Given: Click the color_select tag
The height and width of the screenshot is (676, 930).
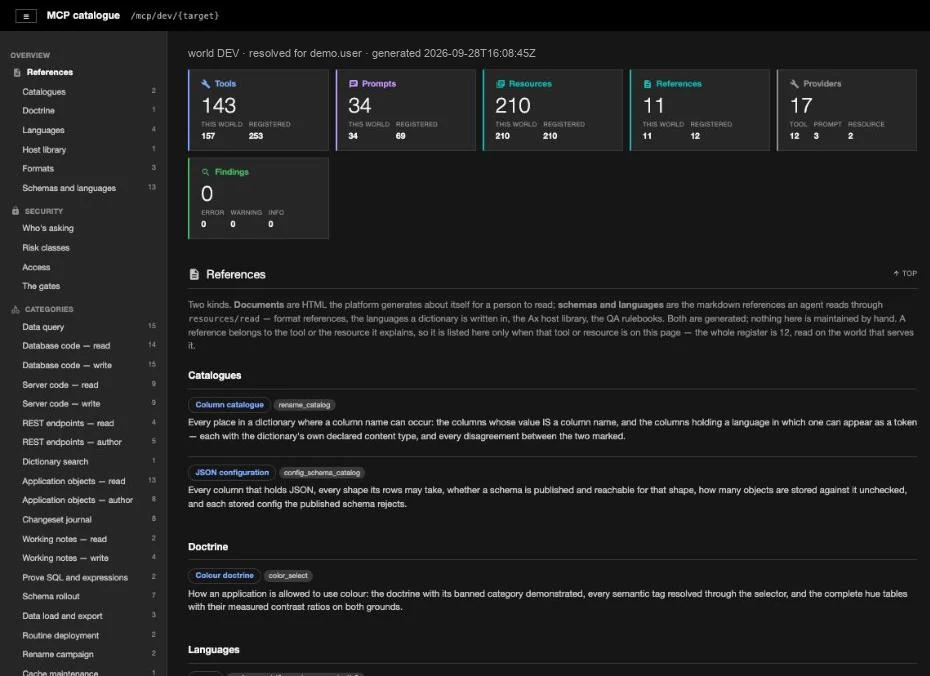Looking at the screenshot, I should click(x=288, y=576).
